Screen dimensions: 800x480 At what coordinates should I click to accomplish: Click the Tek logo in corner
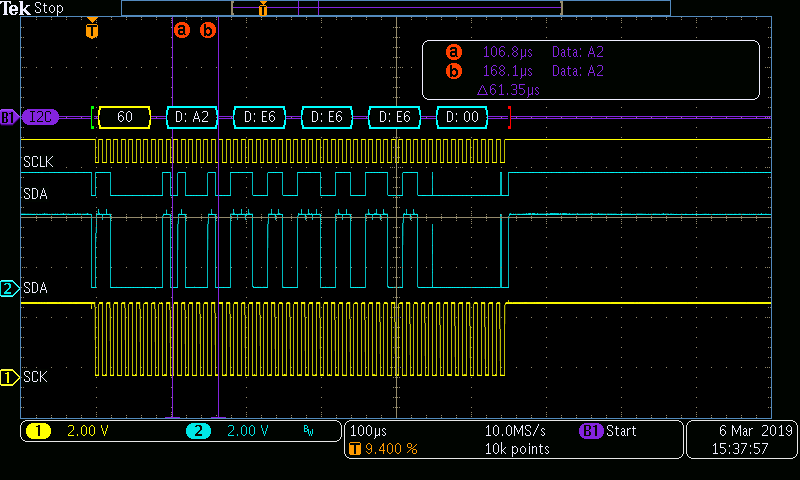point(16,8)
